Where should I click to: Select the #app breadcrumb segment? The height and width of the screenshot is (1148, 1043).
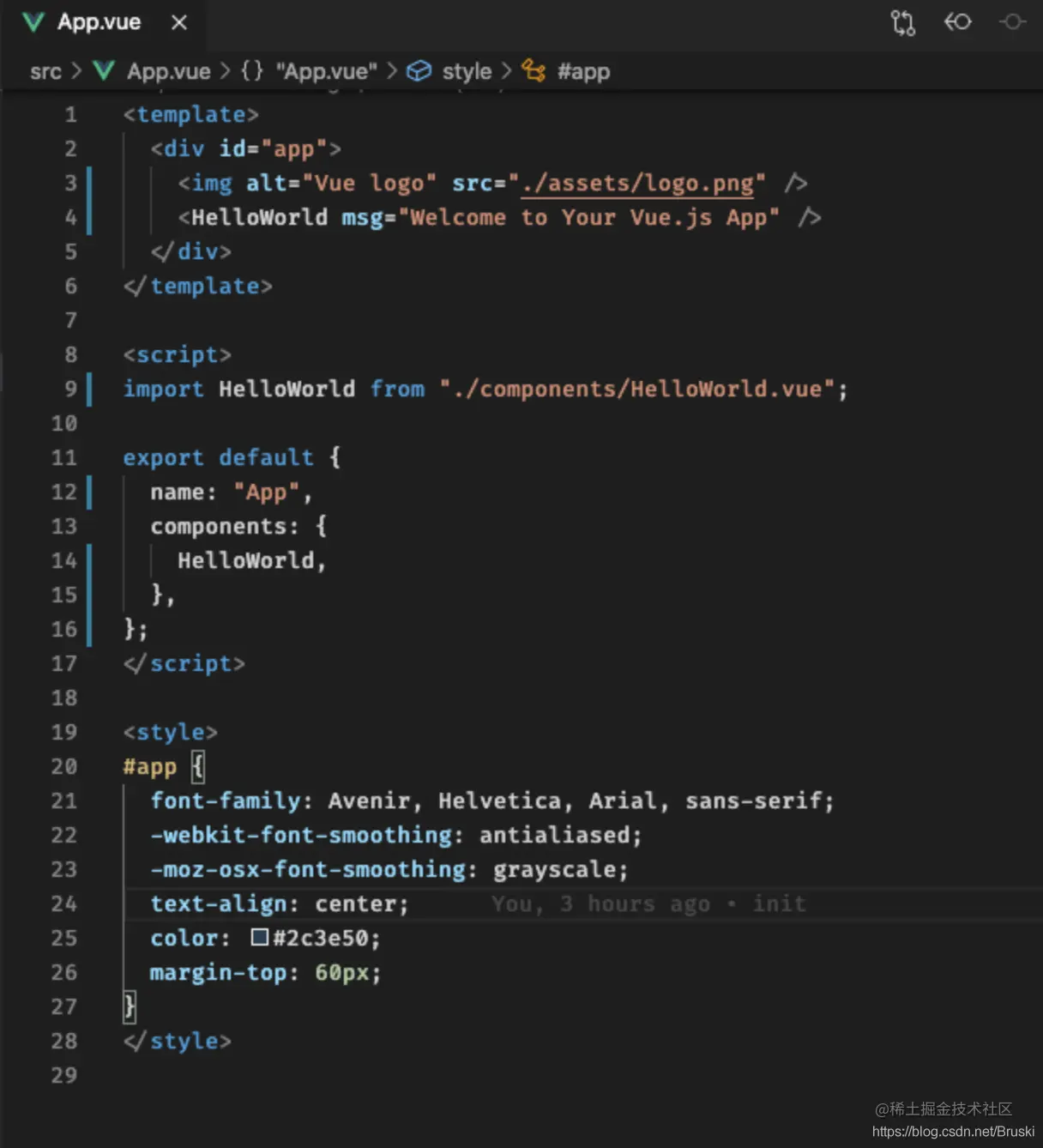(583, 71)
